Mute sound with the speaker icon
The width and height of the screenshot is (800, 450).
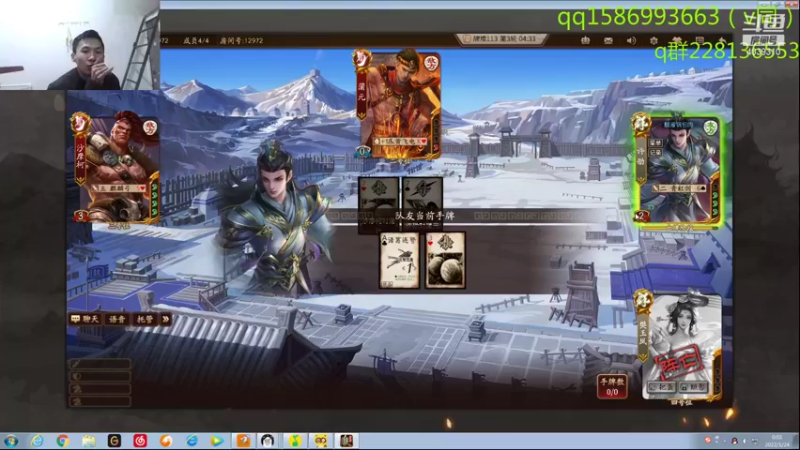(x=631, y=40)
